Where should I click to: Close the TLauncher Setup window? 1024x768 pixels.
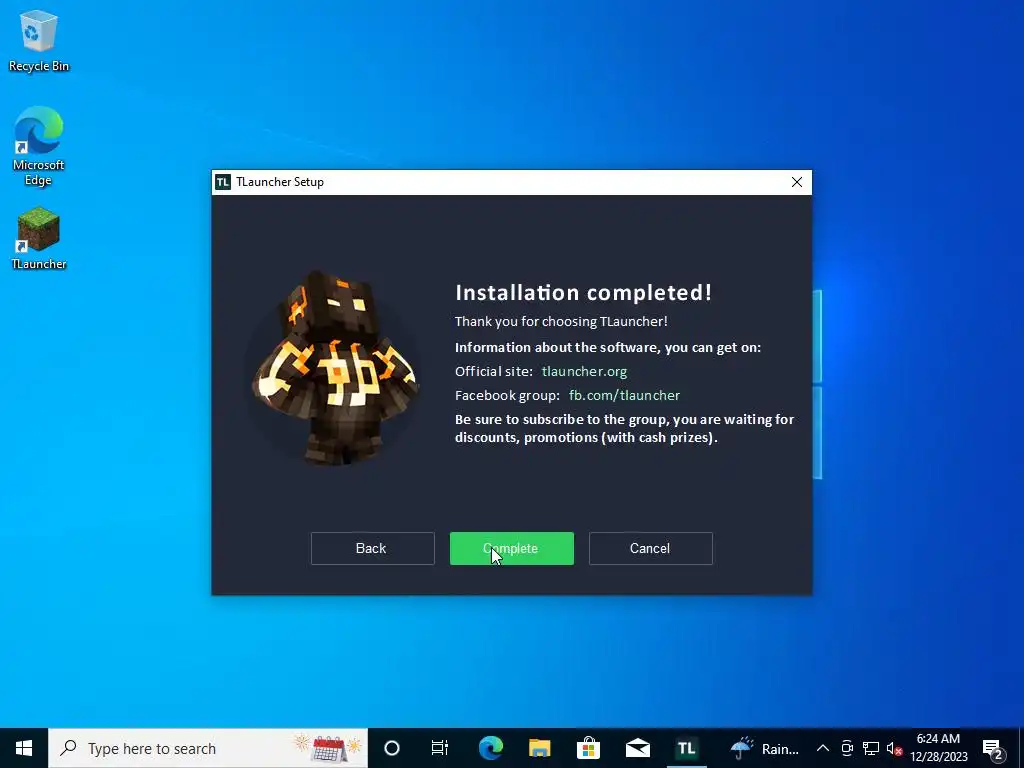(797, 182)
